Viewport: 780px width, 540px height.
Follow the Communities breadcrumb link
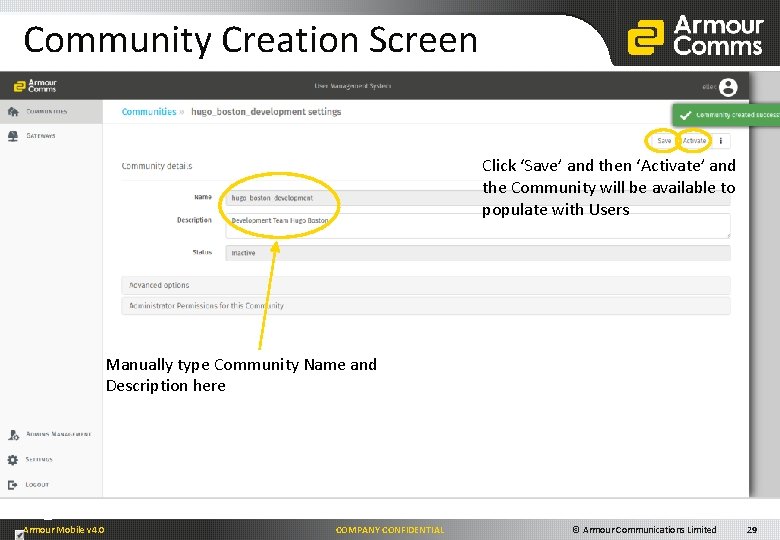coord(149,112)
